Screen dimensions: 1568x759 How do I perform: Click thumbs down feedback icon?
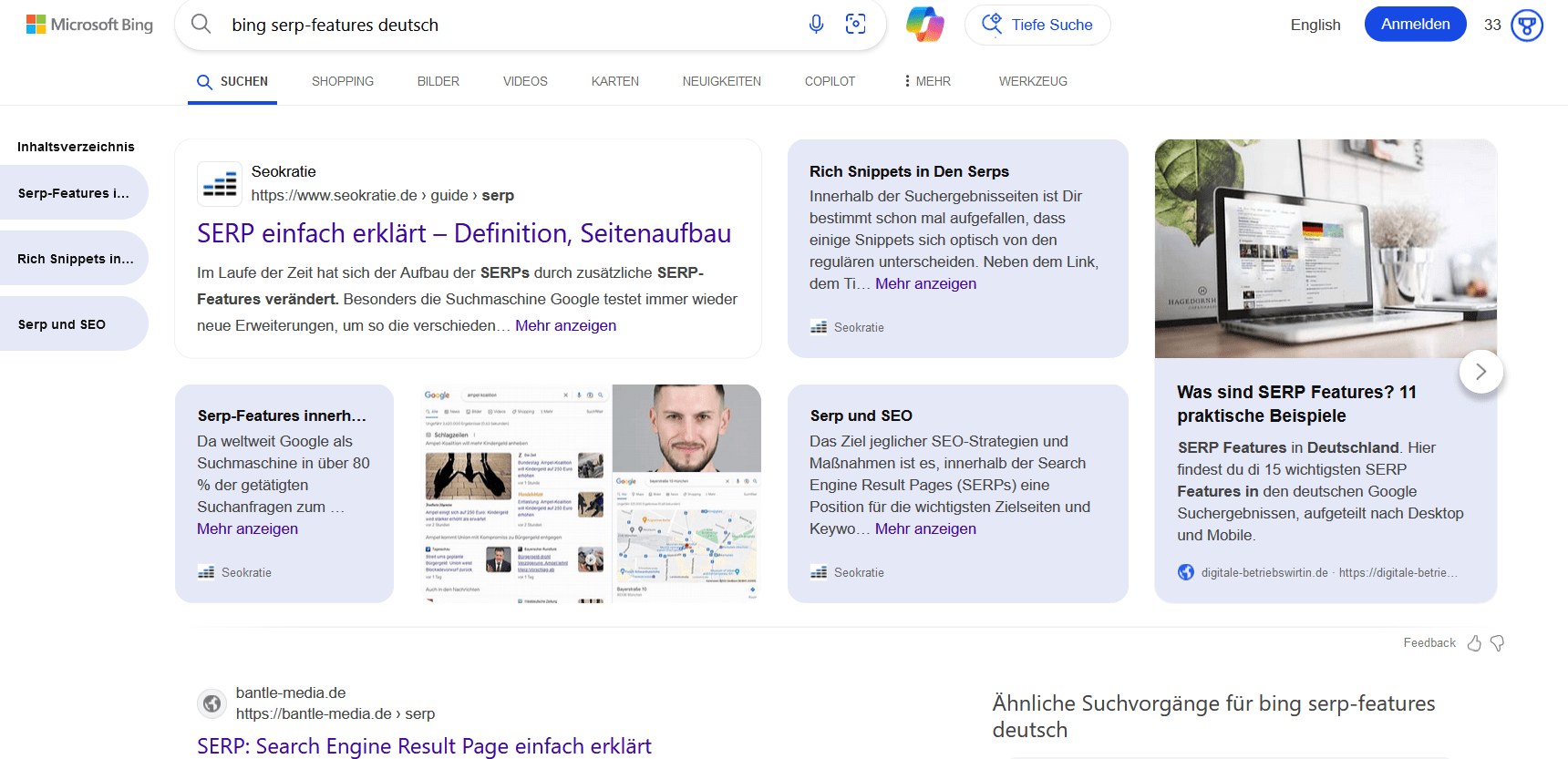1497,643
